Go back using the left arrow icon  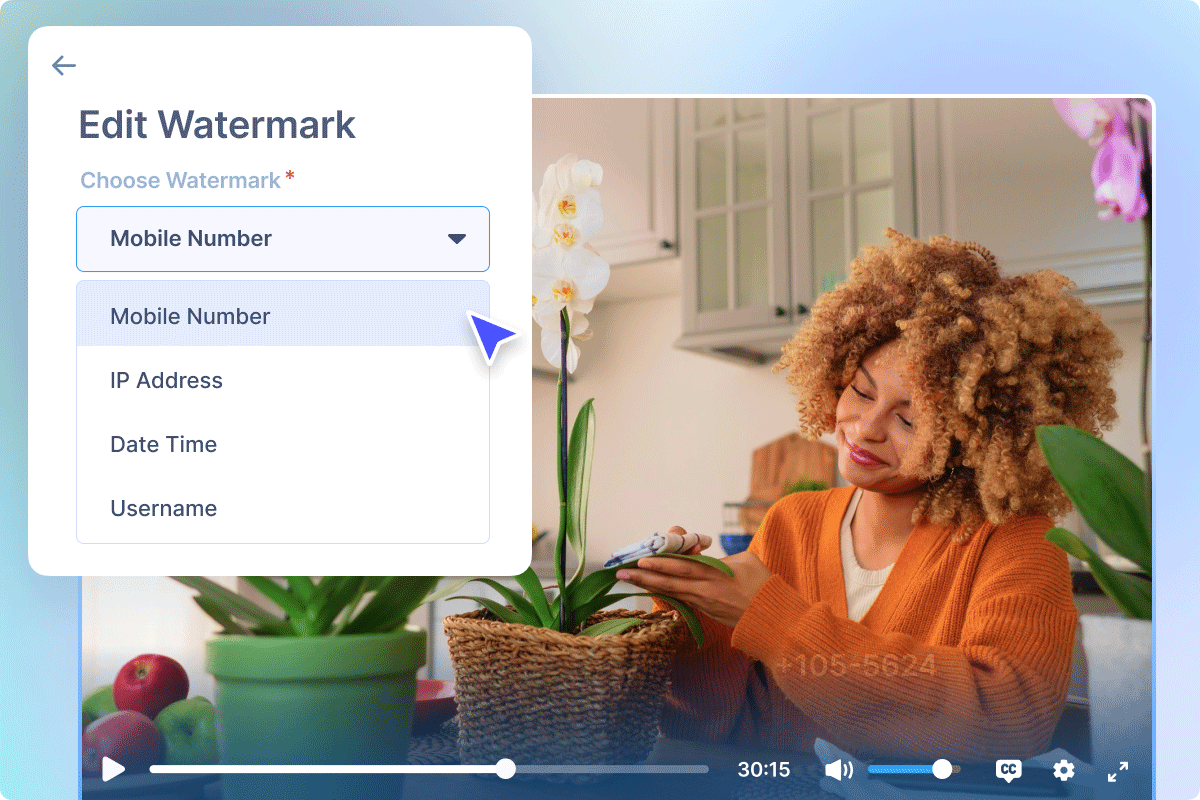click(64, 66)
